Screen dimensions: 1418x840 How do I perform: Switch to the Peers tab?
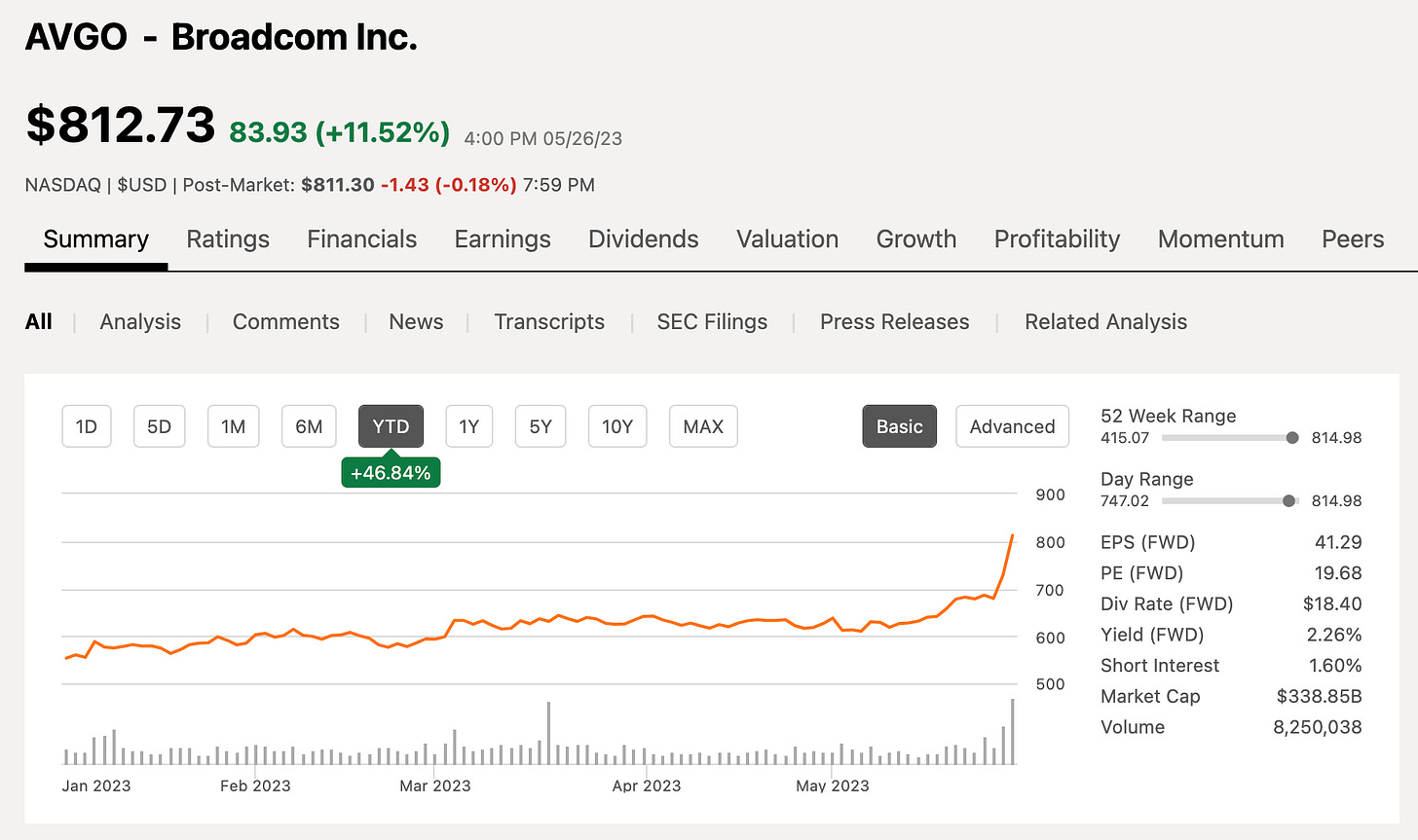coord(1353,239)
